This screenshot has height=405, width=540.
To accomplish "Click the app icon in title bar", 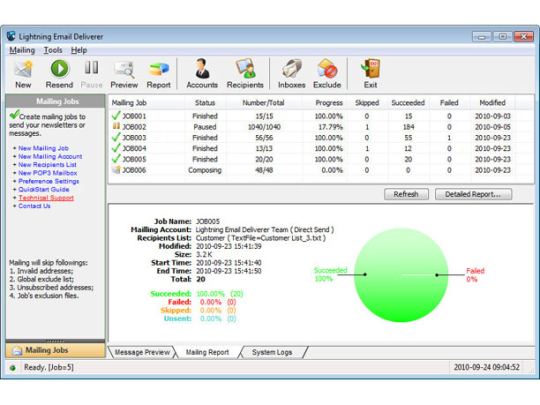I will (x=11, y=36).
